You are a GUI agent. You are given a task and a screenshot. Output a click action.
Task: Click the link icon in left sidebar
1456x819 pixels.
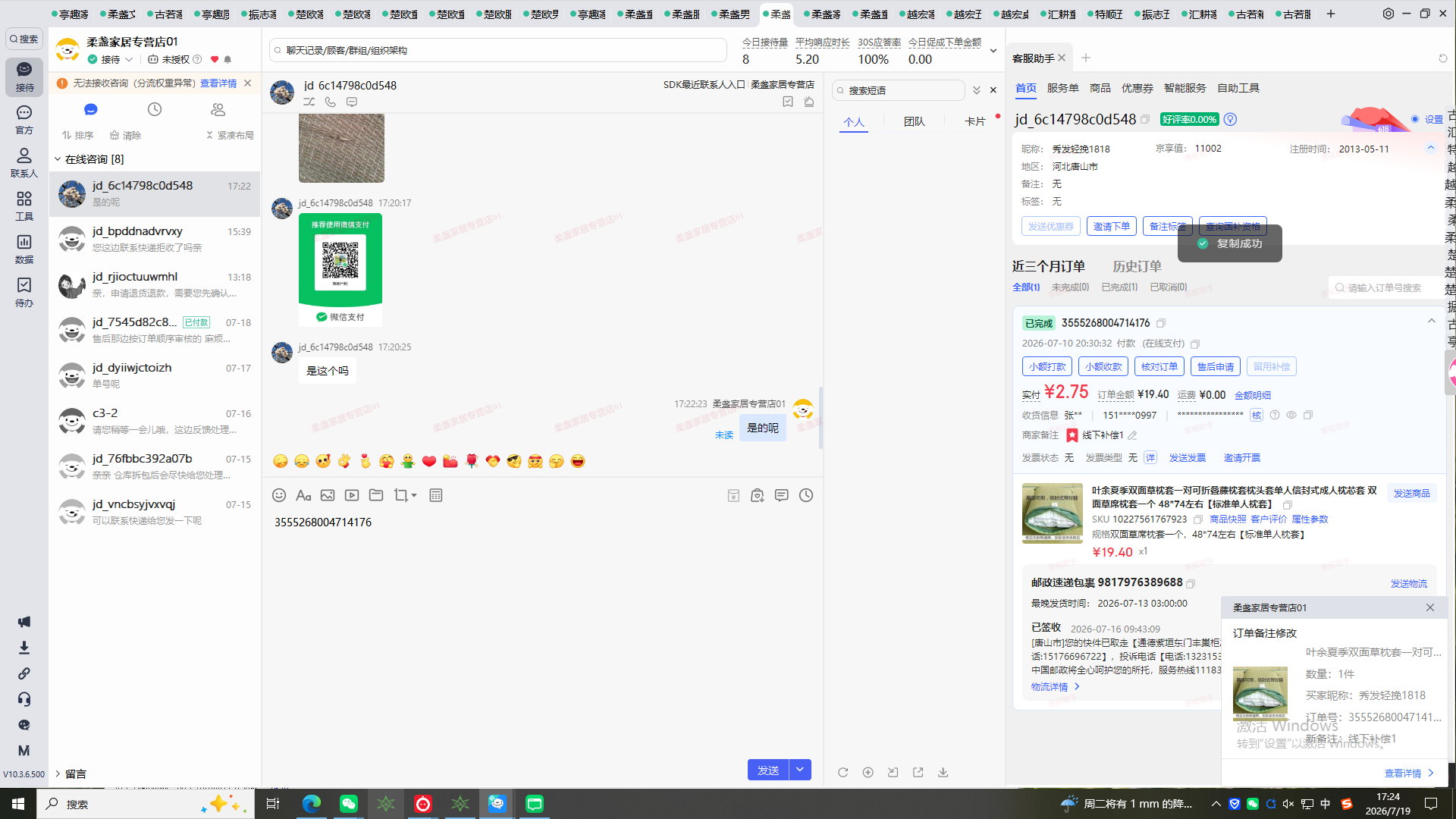click(x=24, y=673)
